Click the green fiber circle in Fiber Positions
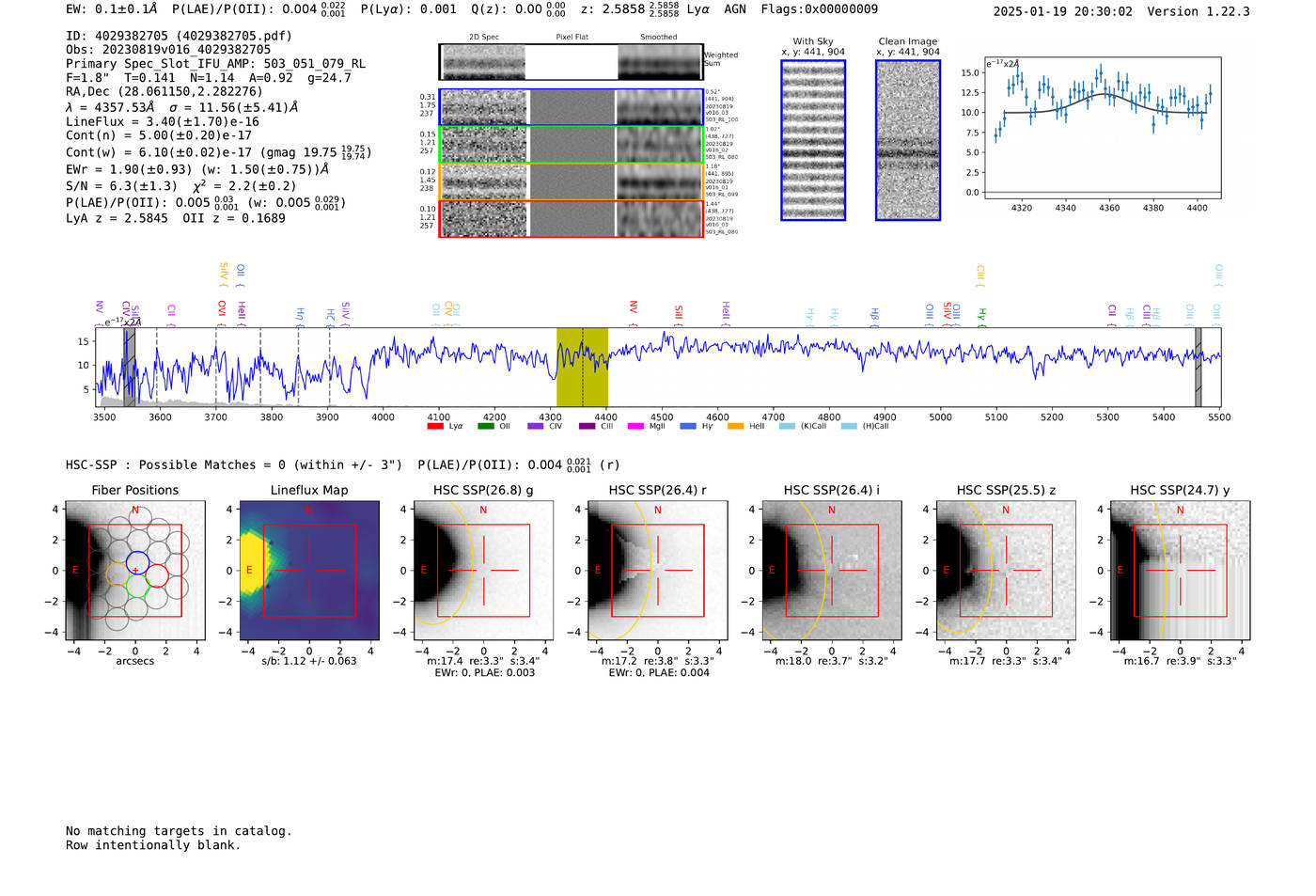Viewport: 1316px width, 896px height. (137, 588)
